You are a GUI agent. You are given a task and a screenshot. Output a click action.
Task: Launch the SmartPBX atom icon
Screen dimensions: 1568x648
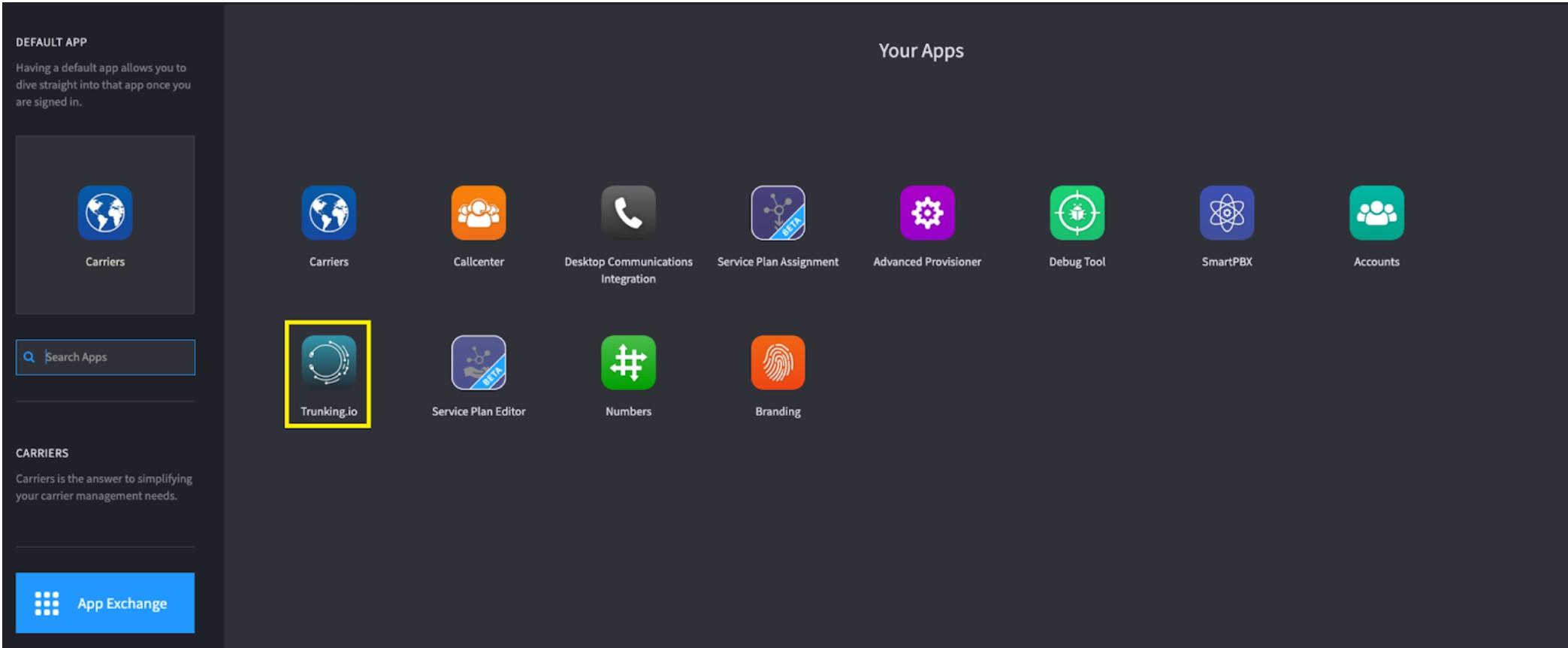[x=1226, y=213]
